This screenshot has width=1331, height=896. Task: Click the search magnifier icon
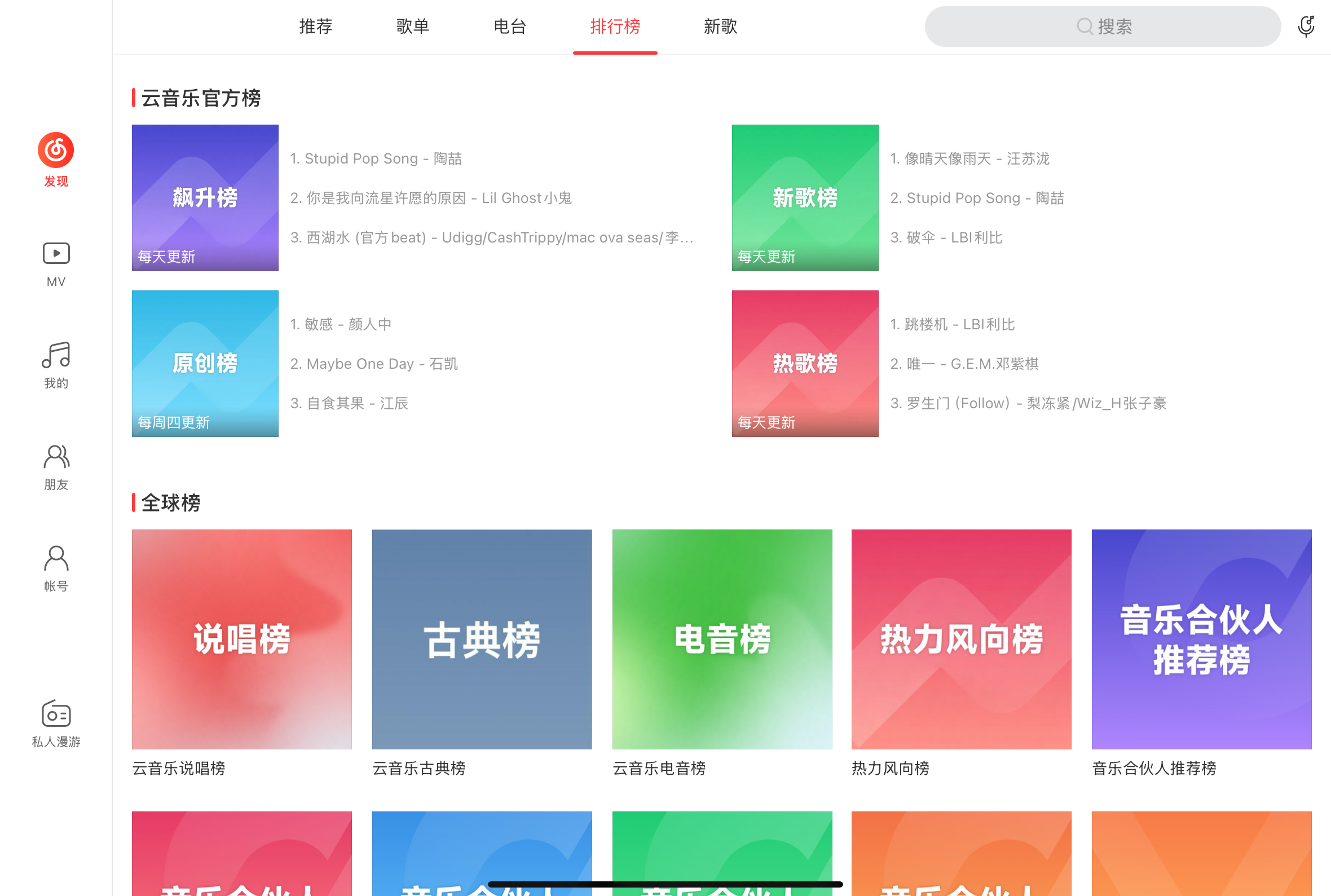(1084, 27)
